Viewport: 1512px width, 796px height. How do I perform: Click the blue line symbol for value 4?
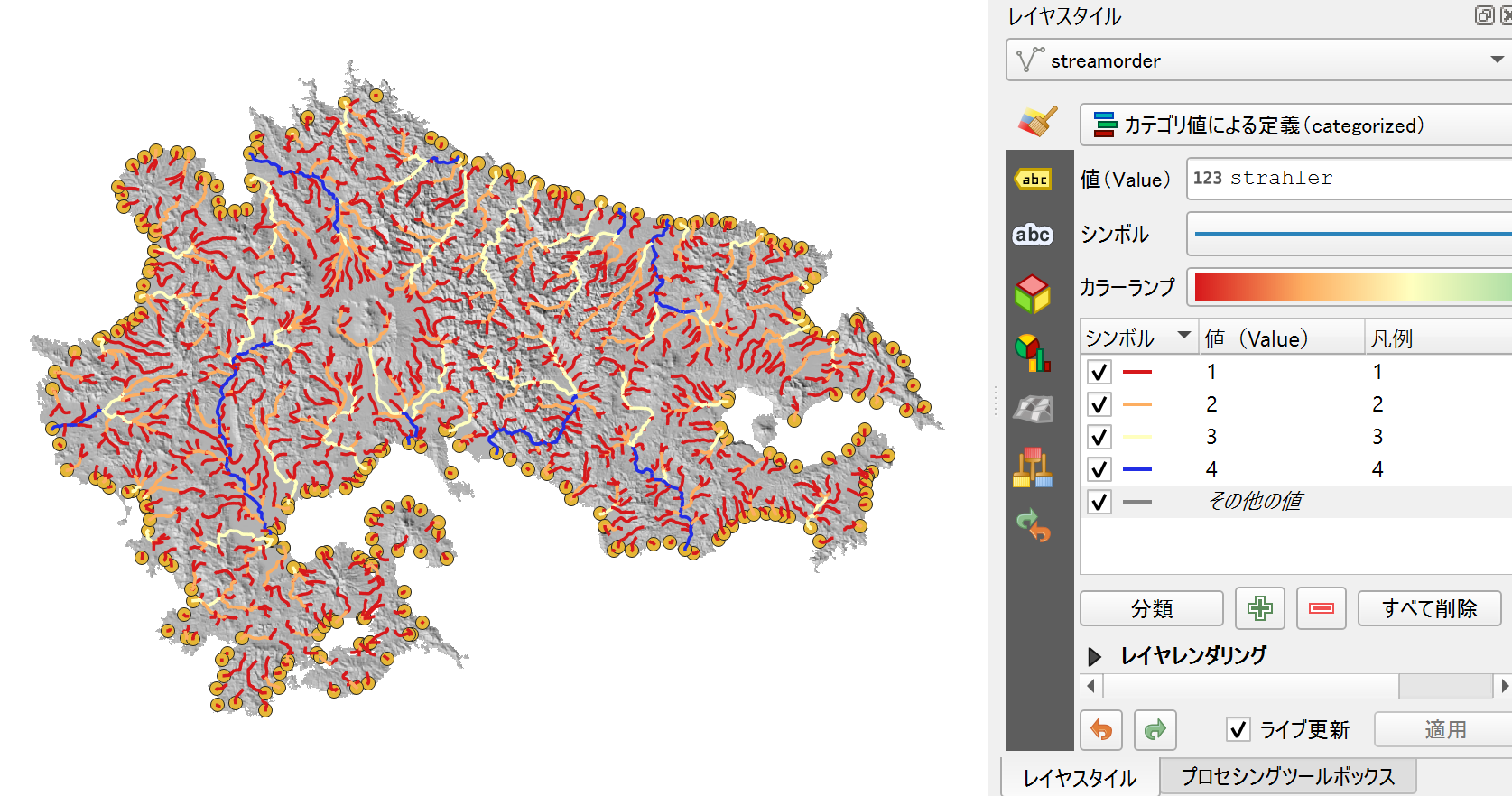tap(1137, 469)
